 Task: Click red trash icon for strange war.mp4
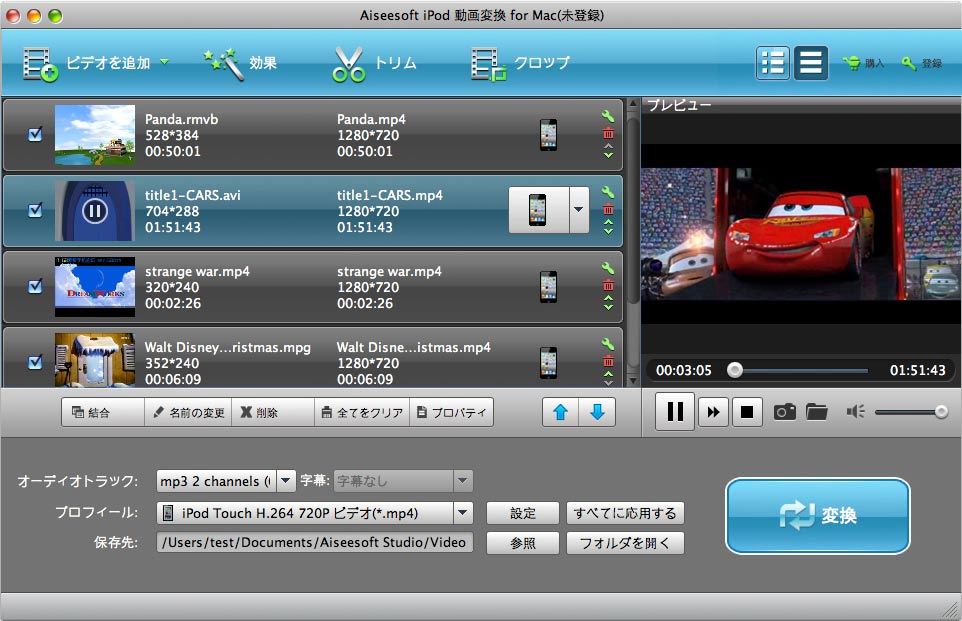point(608,285)
